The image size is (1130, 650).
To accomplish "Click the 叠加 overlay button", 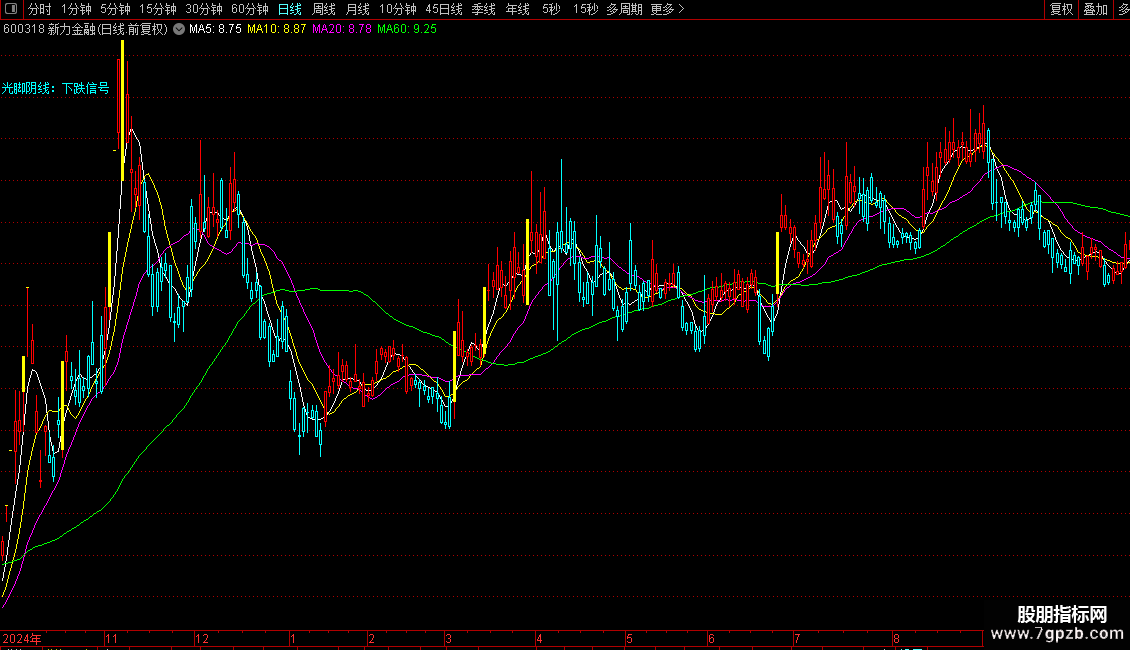I will (1095, 9).
